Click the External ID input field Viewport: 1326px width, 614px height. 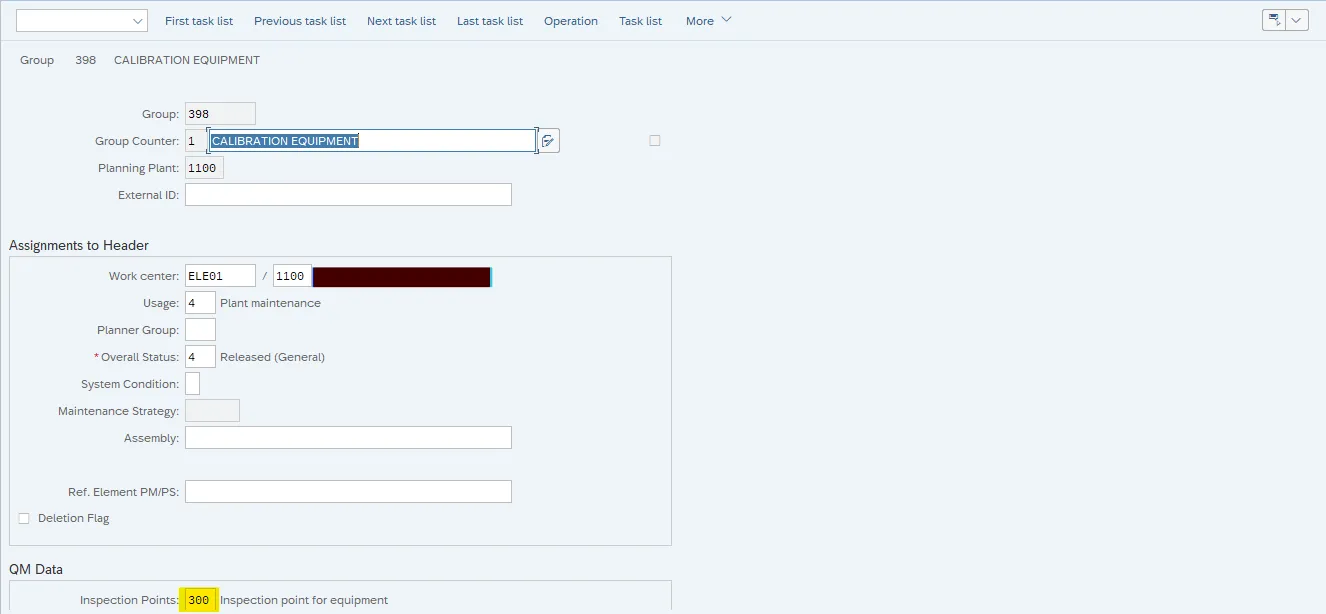click(348, 195)
